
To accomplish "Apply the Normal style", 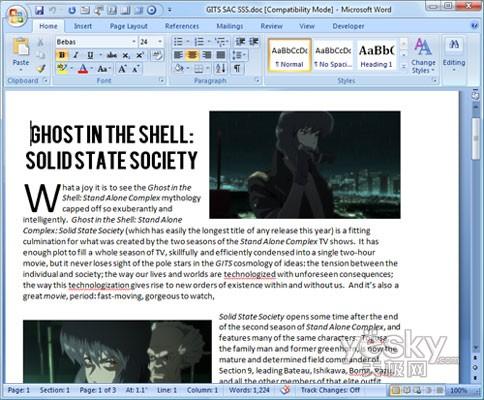I will 289,55.
